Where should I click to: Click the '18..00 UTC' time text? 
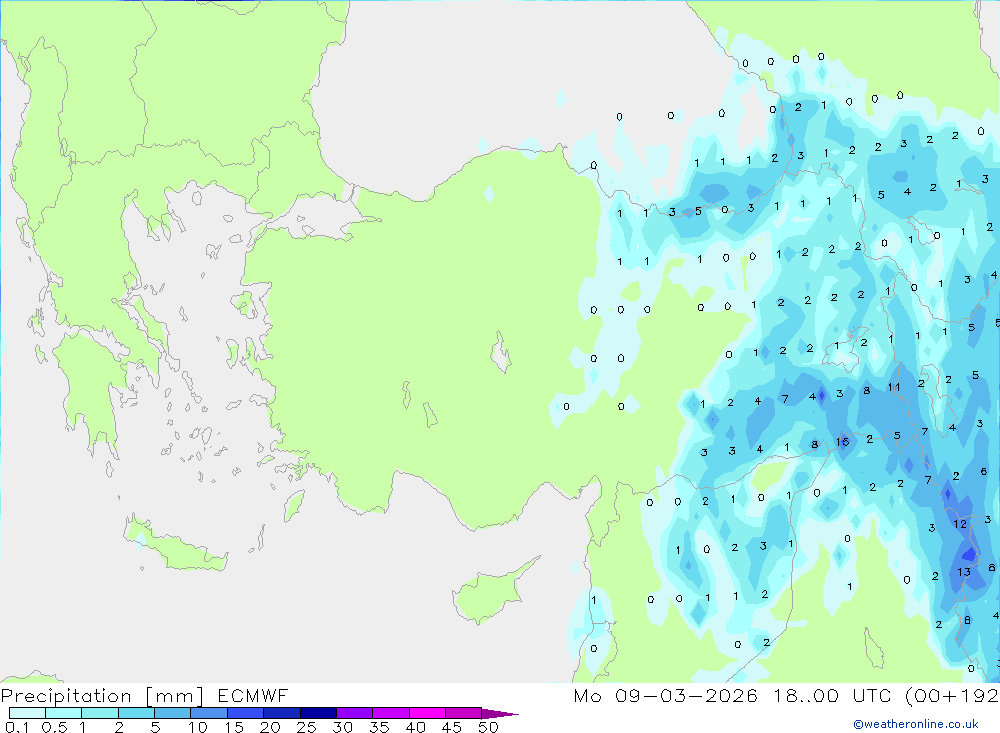(x=832, y=695)
